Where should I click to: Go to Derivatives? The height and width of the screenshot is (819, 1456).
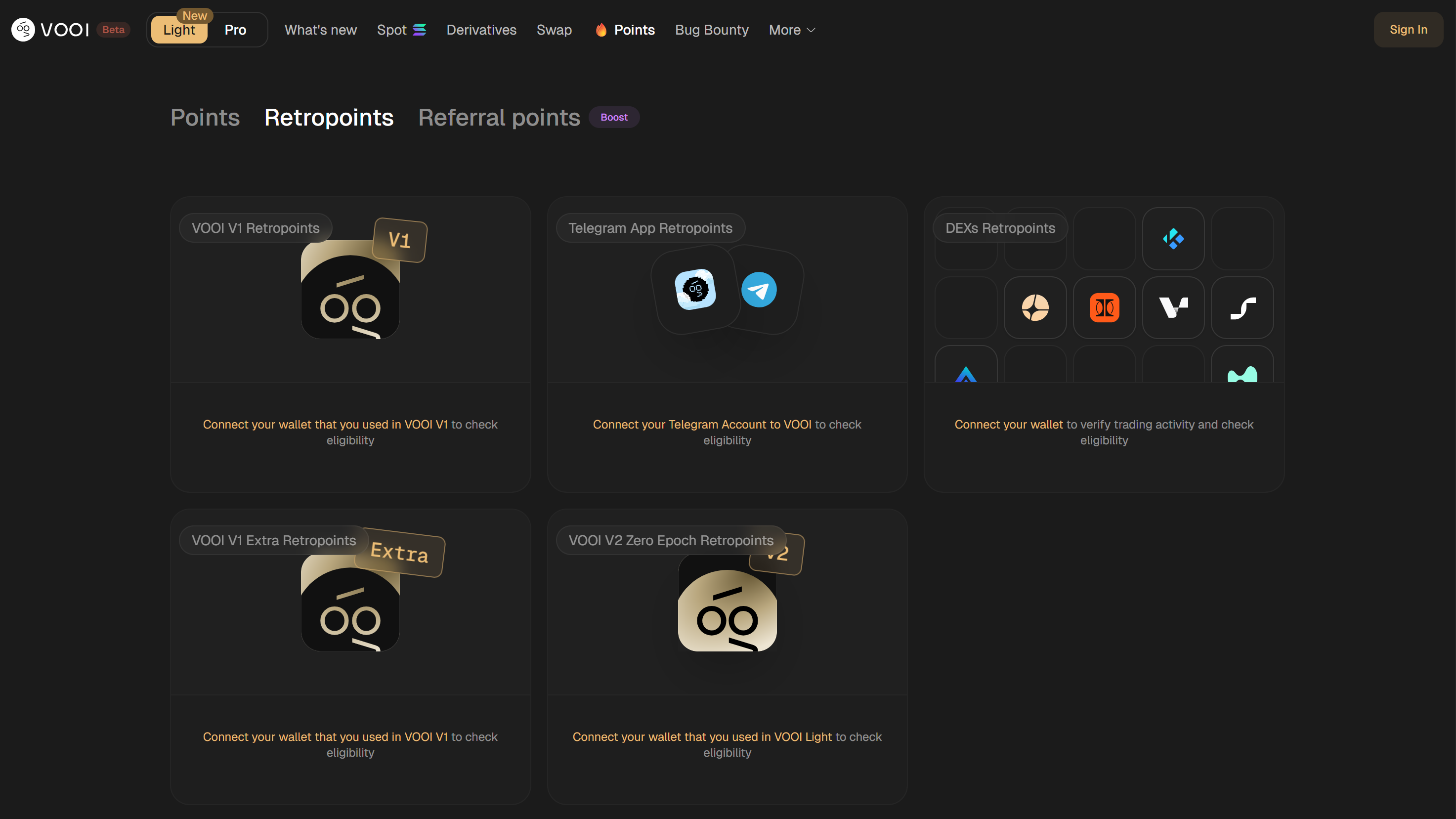[481, 30]
